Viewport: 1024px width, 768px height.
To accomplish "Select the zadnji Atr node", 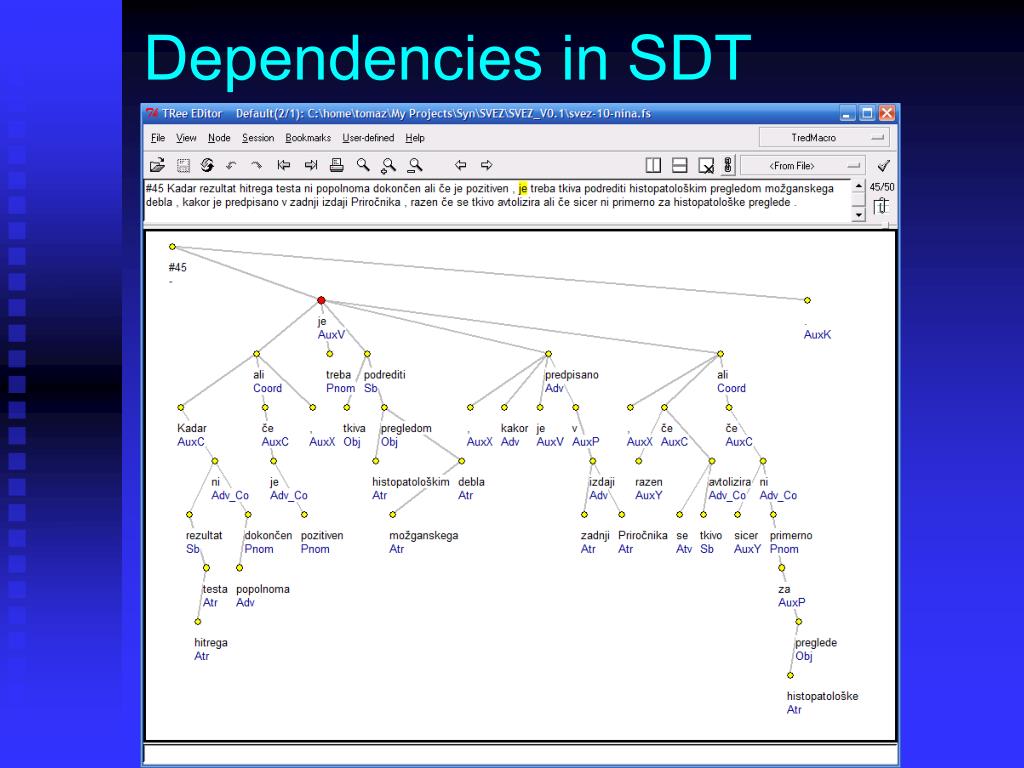I will click(x=584, y=515).
